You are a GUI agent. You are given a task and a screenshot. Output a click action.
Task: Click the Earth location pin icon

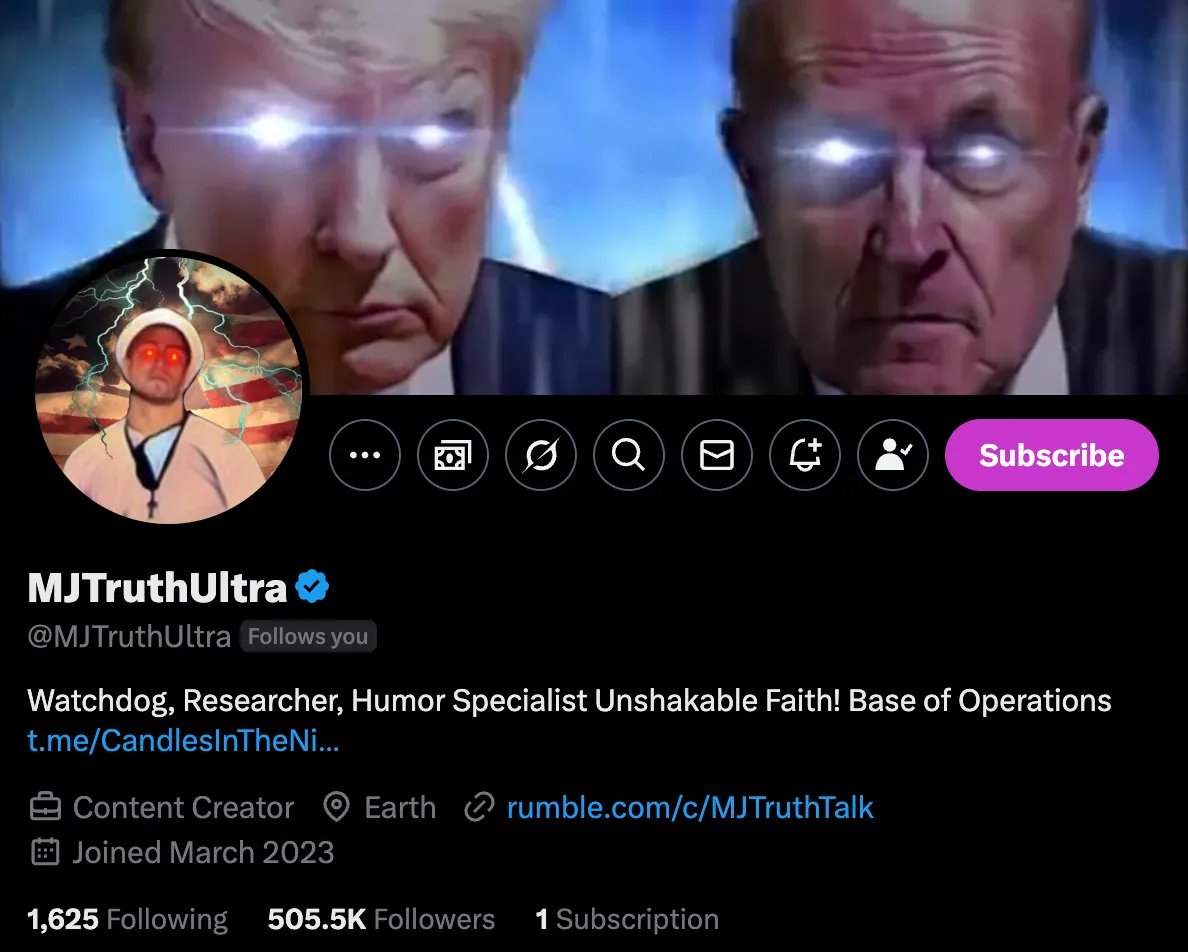click(x=336, y=807)
